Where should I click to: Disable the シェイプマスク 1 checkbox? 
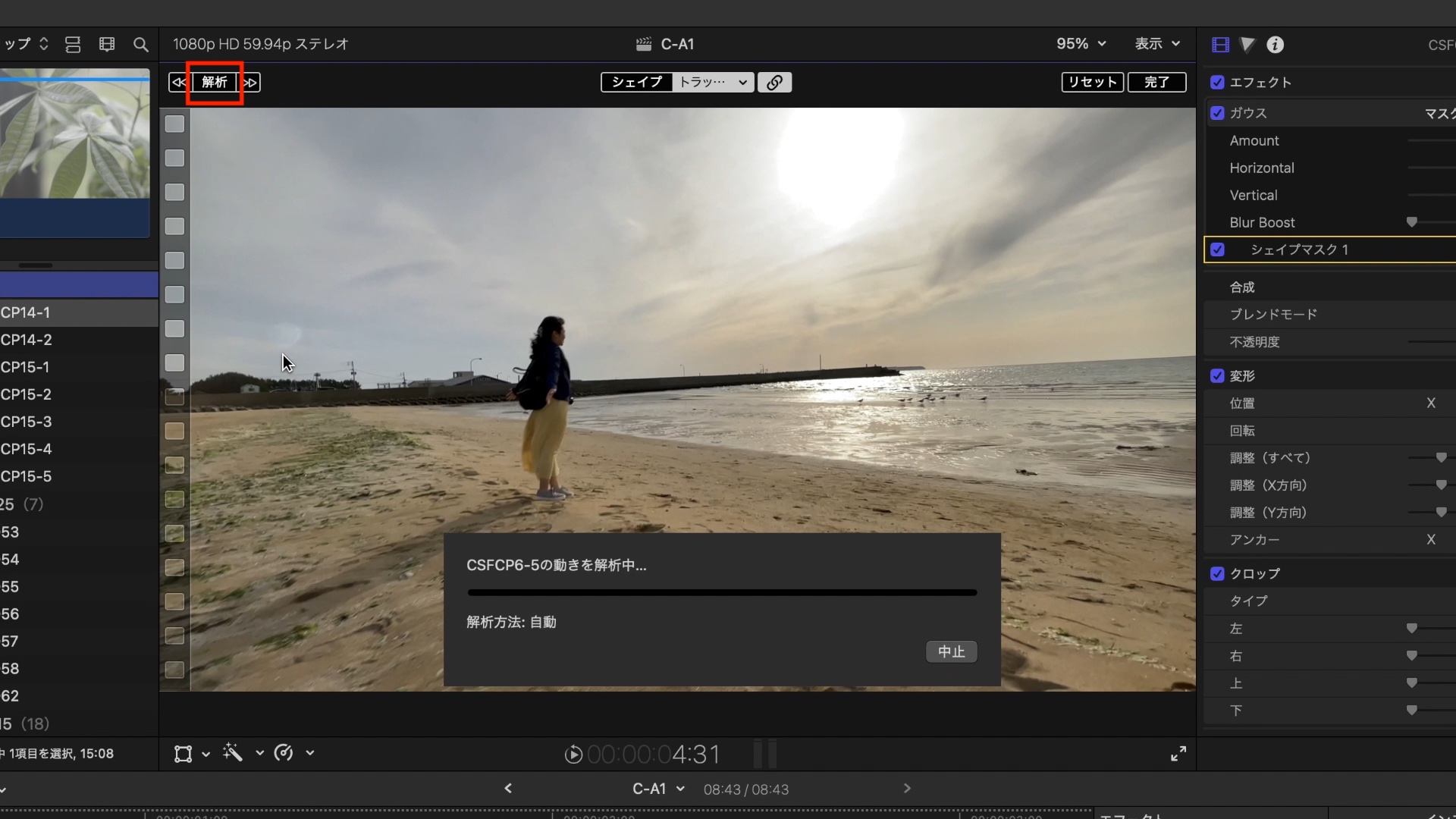point(1217,249)
